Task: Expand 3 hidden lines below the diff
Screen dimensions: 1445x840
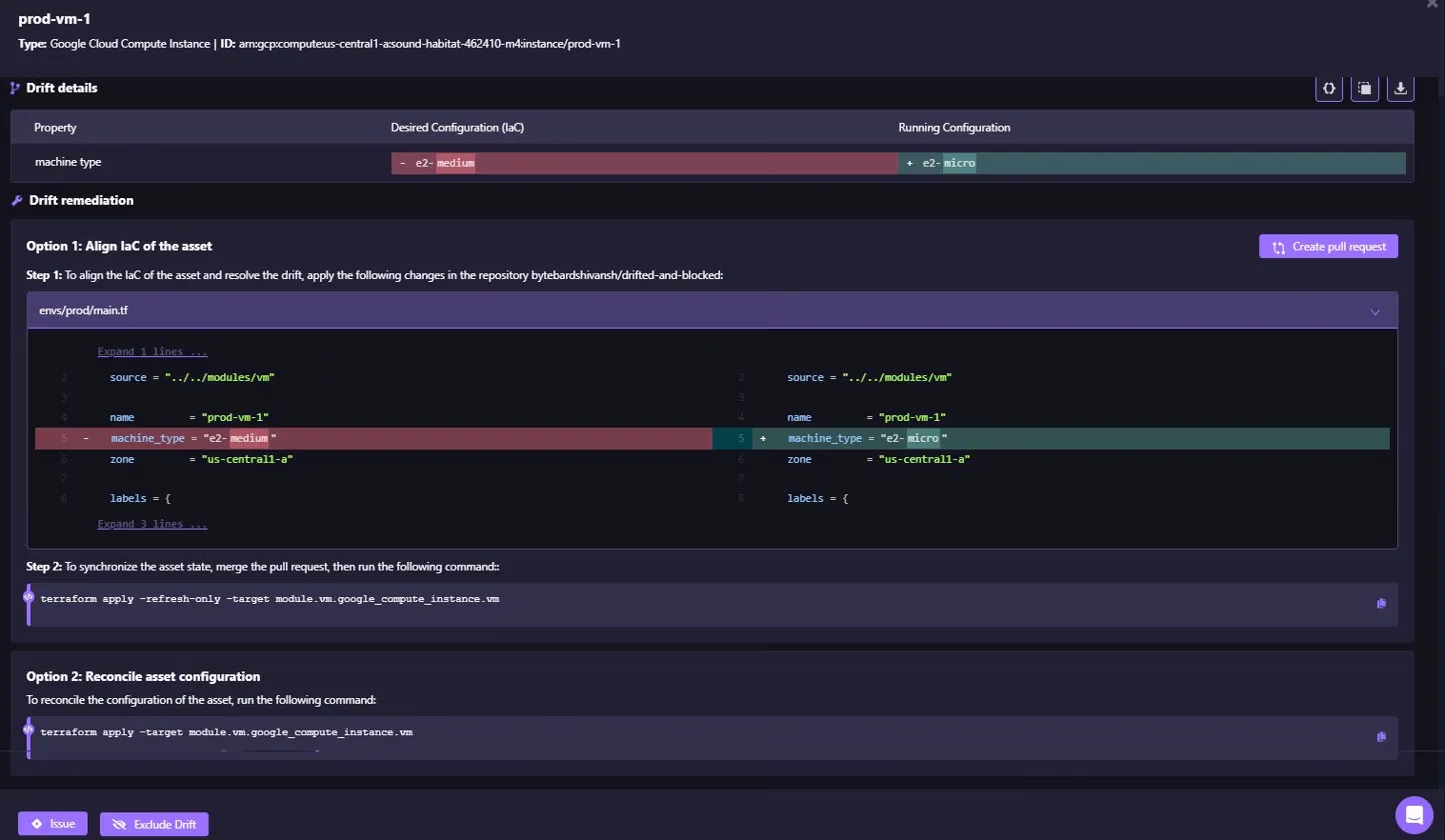Action: (153, 524)
